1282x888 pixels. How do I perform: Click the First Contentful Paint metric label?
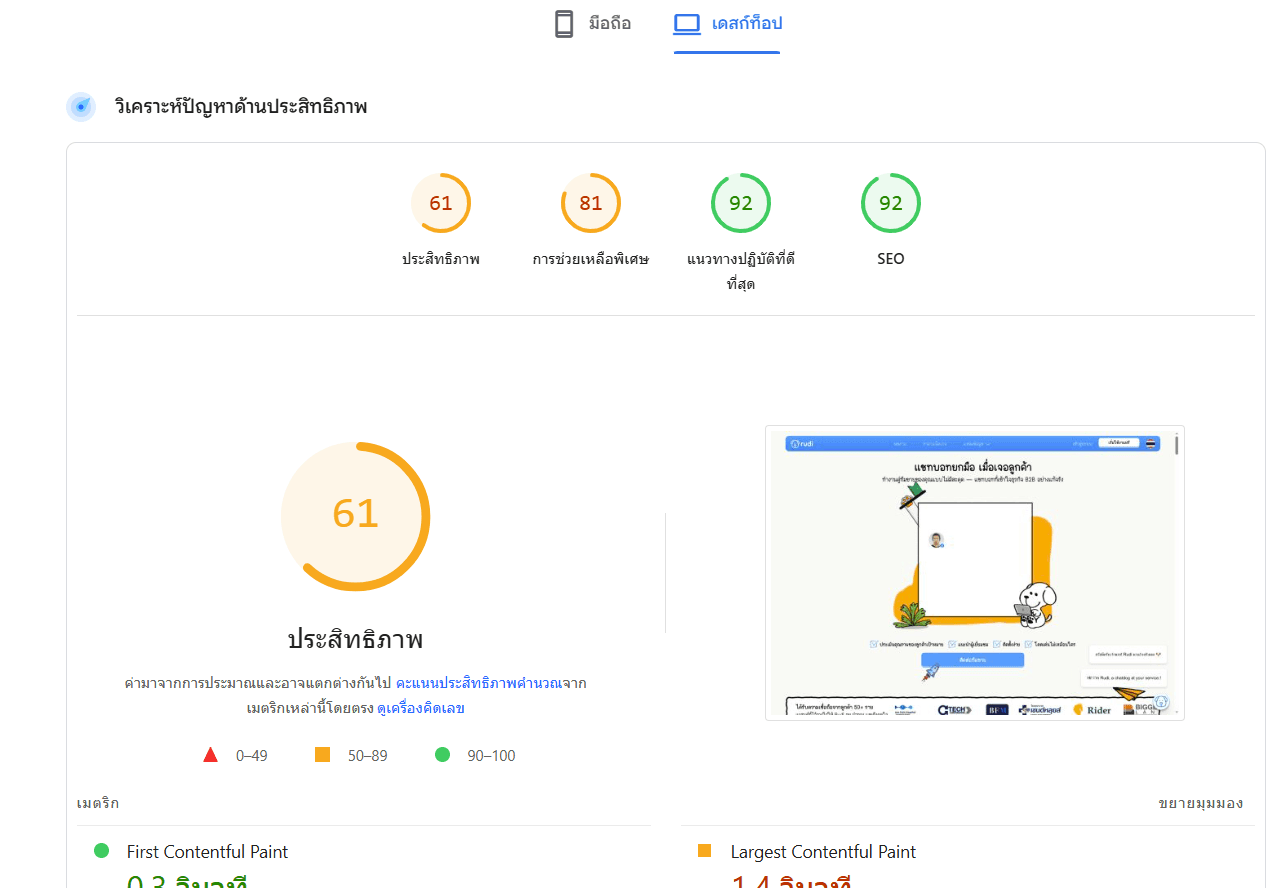207,852
